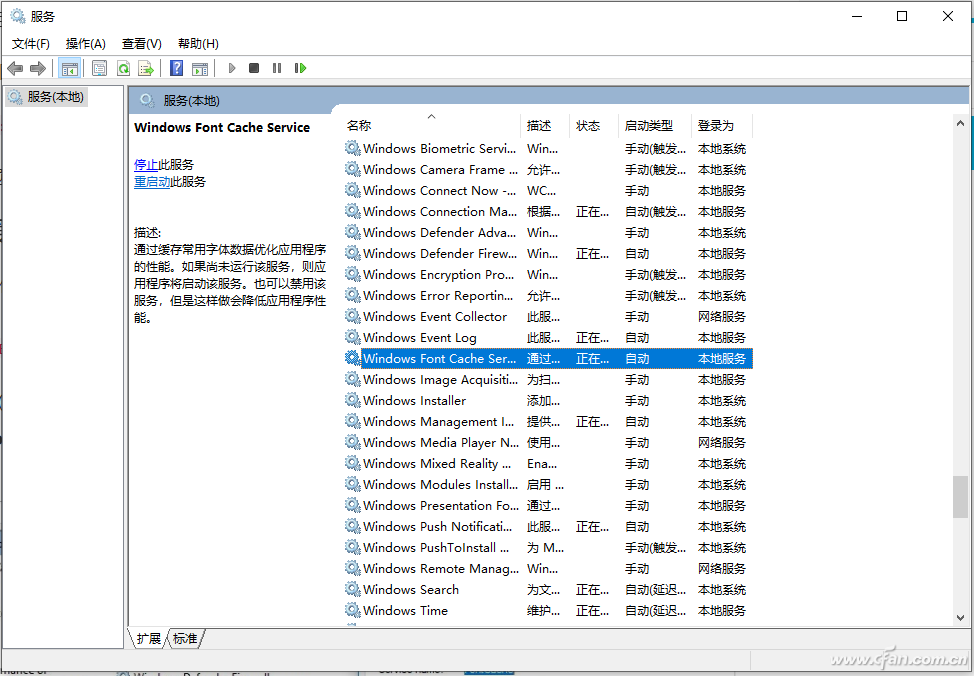Click the Pause Service icon
974x676 pixels.
coord(277,68)
